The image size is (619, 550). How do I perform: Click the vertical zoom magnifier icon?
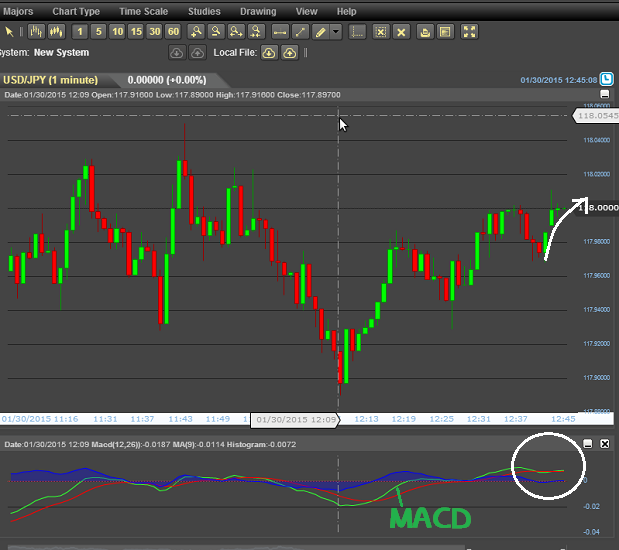click(x=256, y=32)
